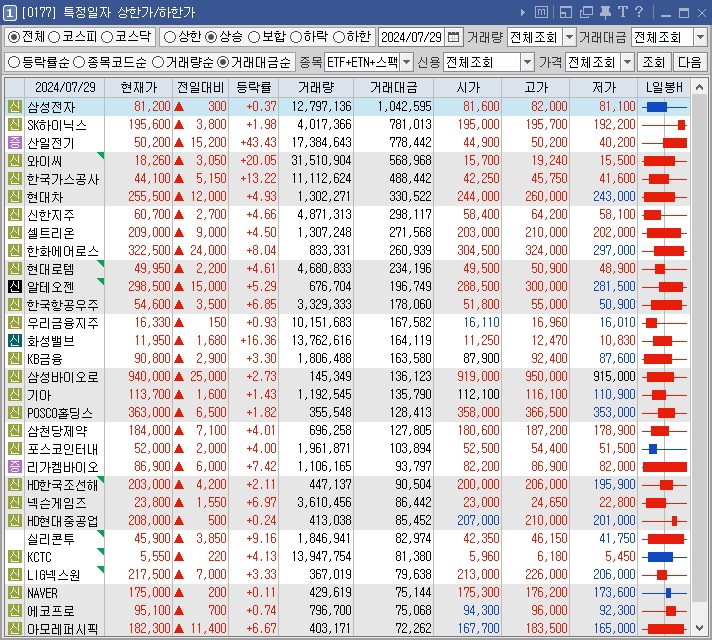The image size is (712, 640).
Task: Click the date input field 2024/07/29
Action: 412,37
